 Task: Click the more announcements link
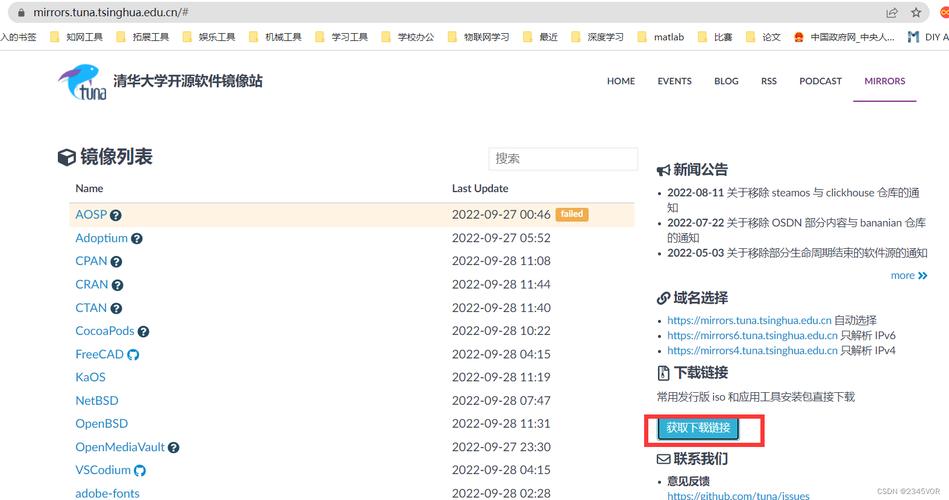908,275
